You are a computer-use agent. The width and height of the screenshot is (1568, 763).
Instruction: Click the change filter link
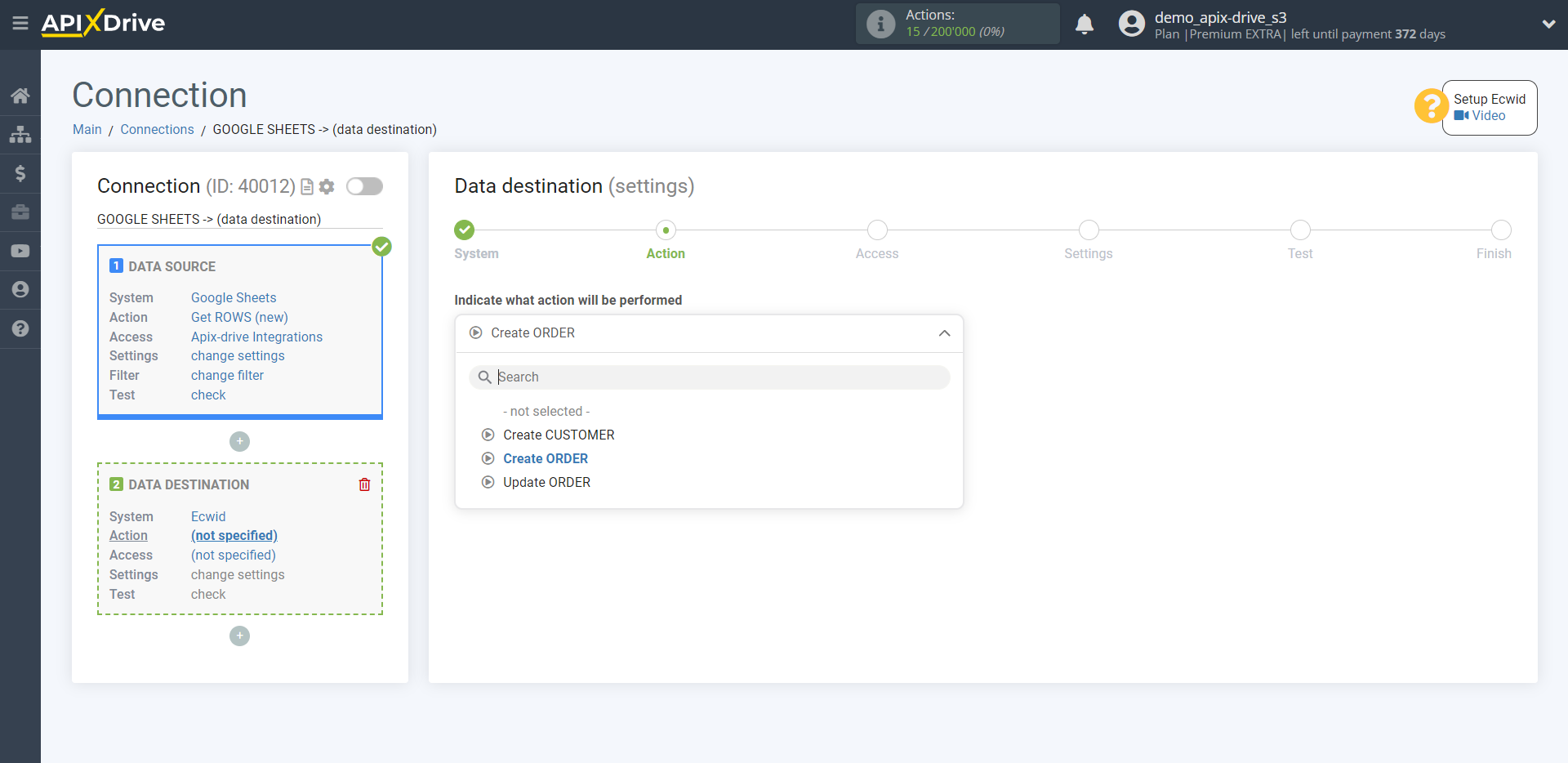point(227,375)
